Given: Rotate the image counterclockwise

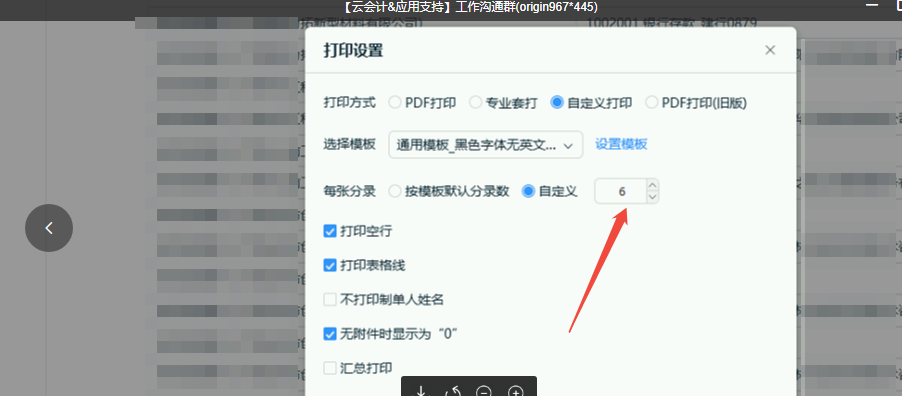Looking at the screenshot, I should (453, 392).
